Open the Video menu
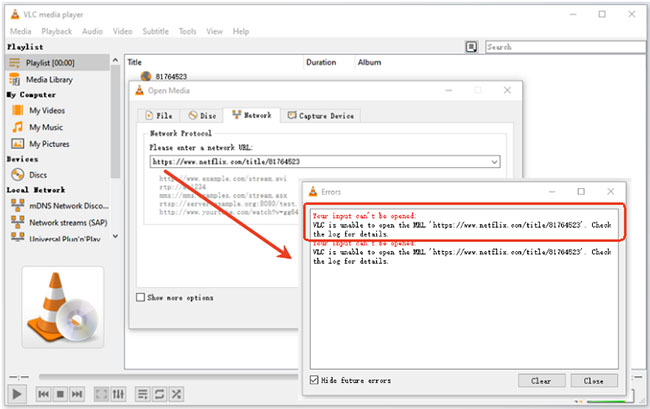 122,31
